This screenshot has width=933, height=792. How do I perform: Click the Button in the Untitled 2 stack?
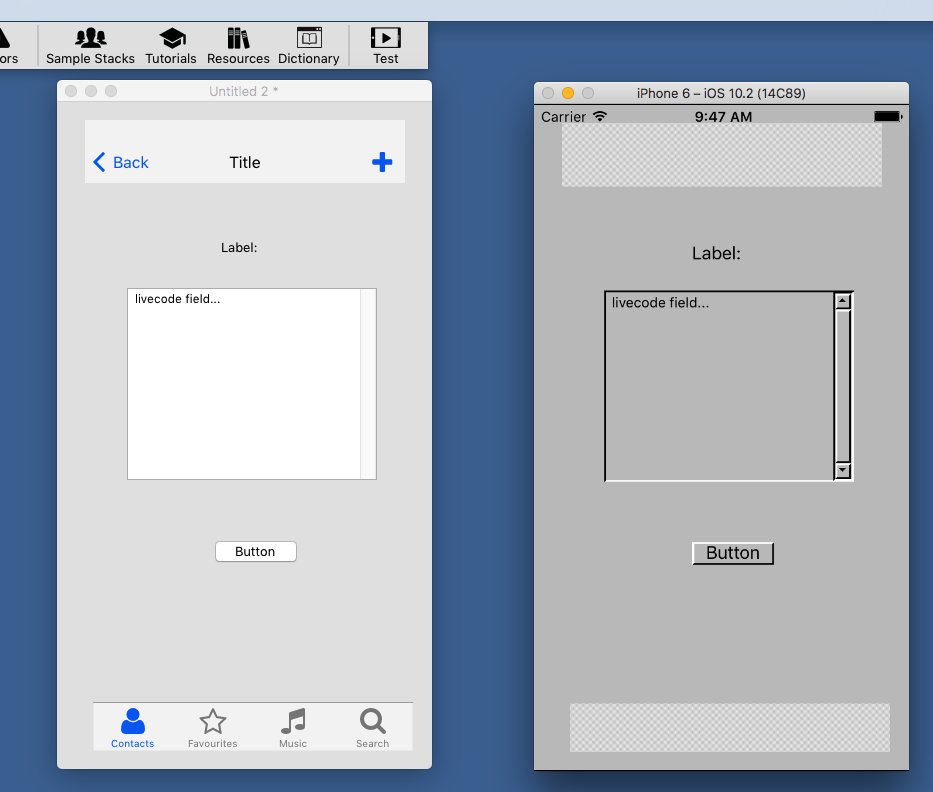point(255,552)
